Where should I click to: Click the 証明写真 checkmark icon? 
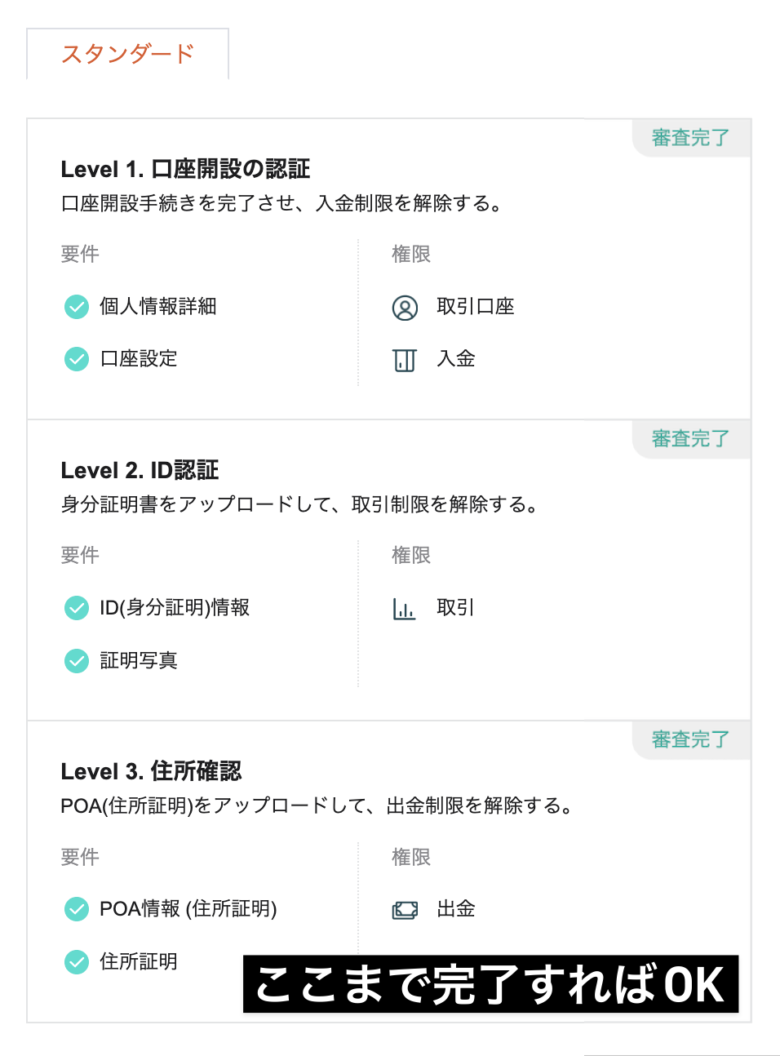[x=77, y=660]
